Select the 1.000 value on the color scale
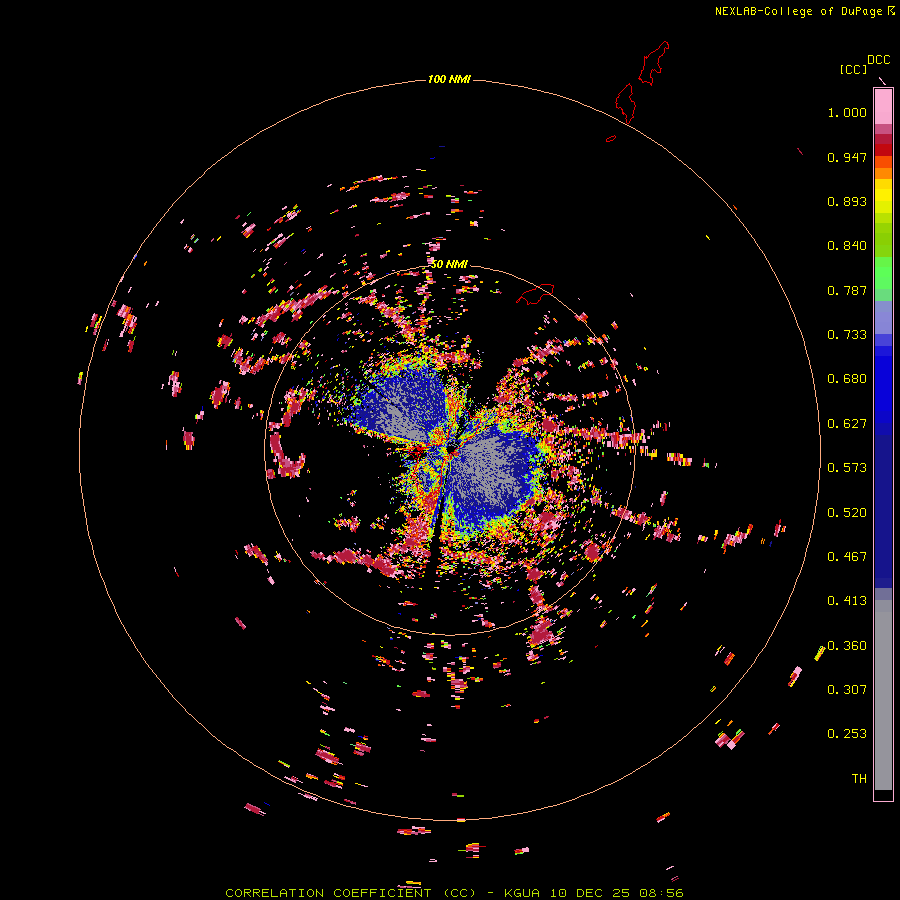900x900 pixels. 847,112
